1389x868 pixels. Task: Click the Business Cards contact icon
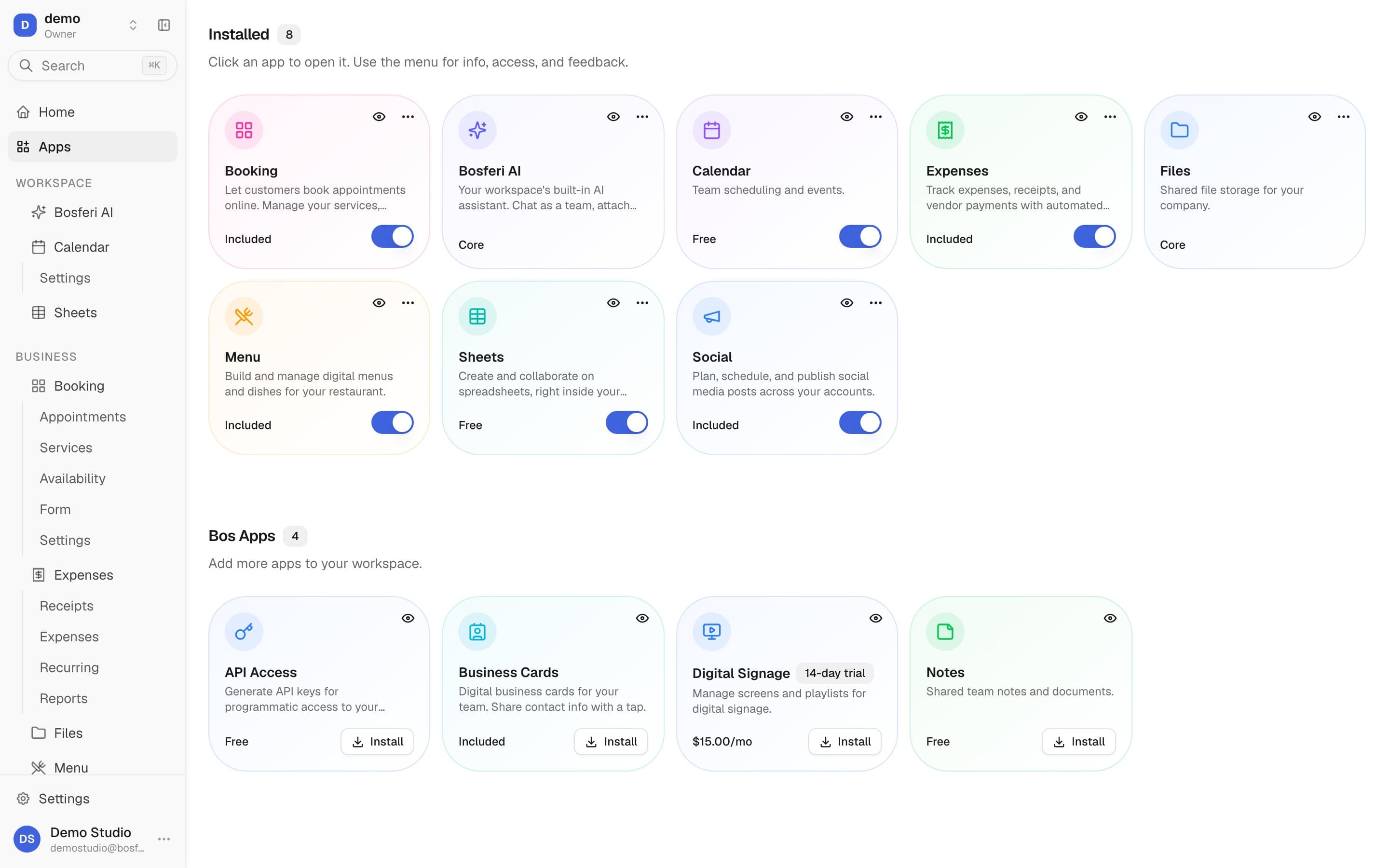tap(477, 632)
